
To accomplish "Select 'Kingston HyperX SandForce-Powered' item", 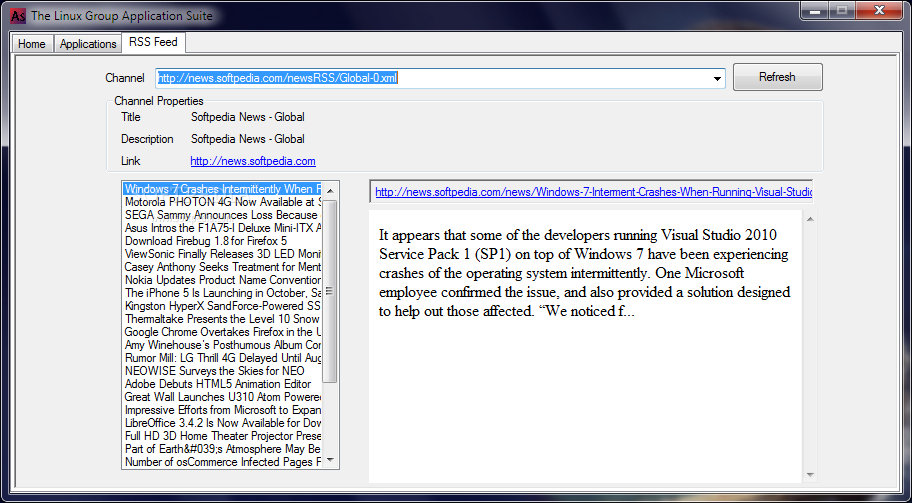I will coord(222,306).
